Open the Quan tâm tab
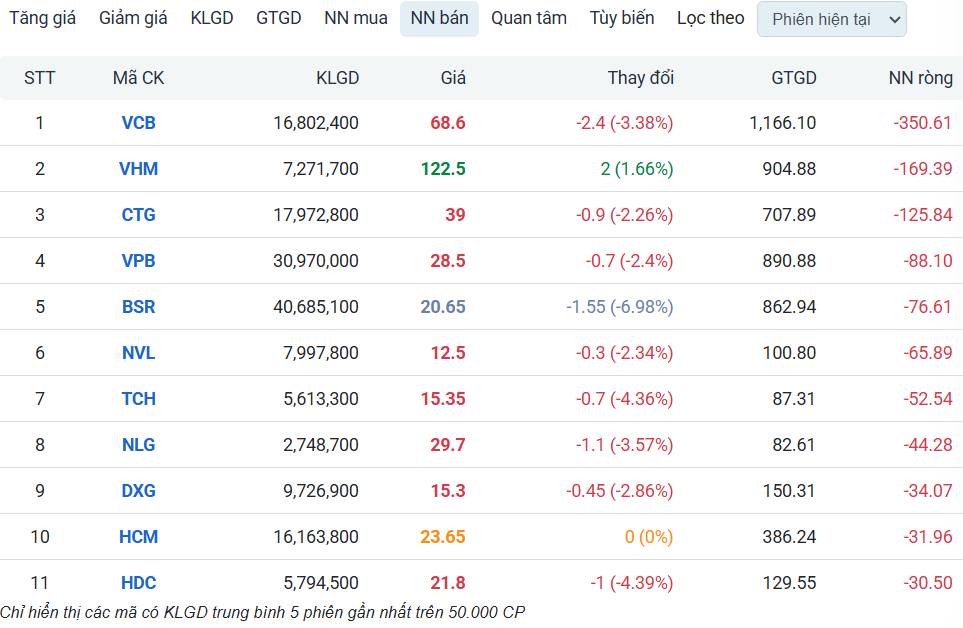This screenshot has width=963, height=628. pyautogui.click(x=529, y=18)
